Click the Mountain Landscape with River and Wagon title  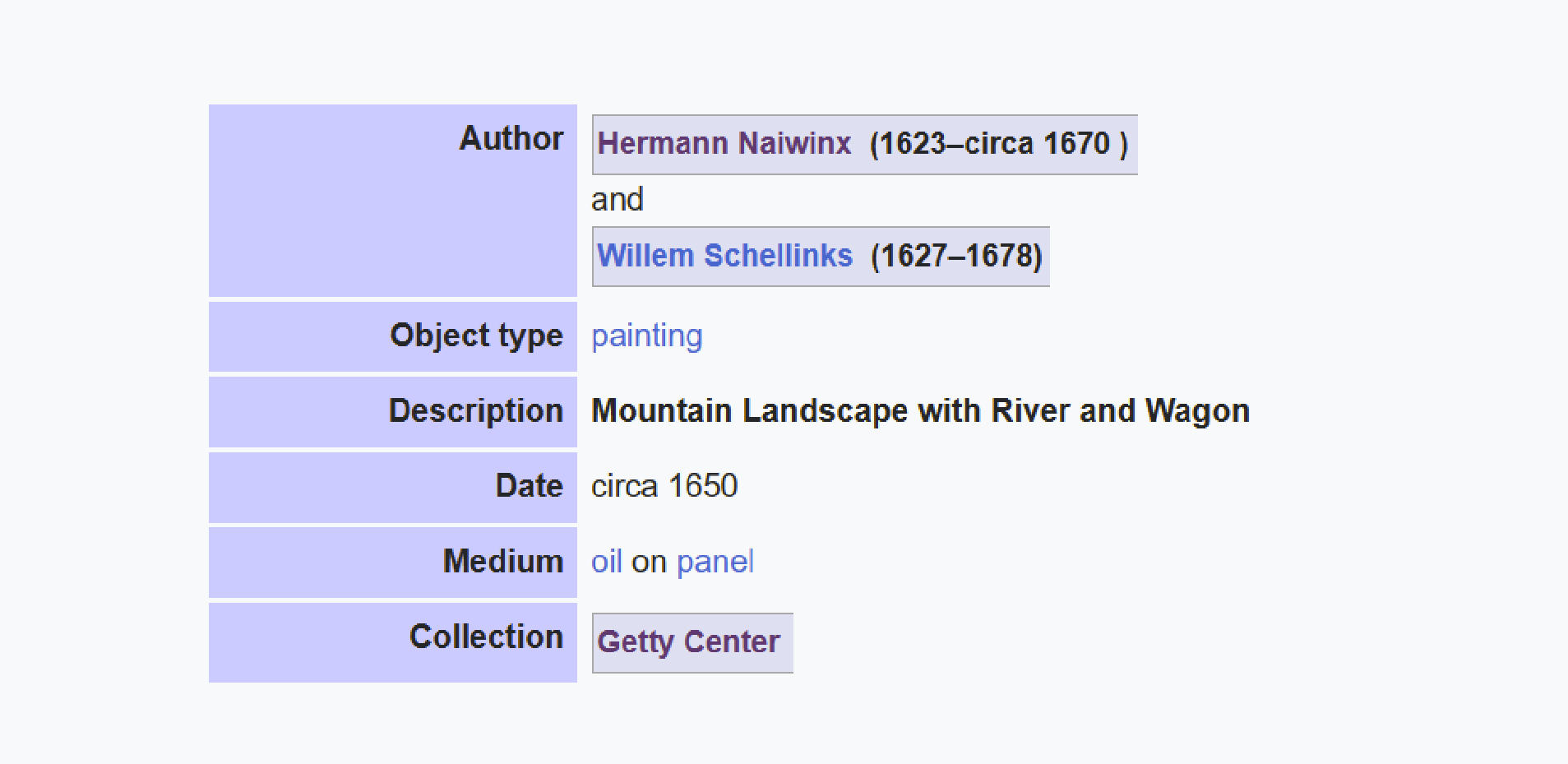pyautogui.click(x=920, y=411)
